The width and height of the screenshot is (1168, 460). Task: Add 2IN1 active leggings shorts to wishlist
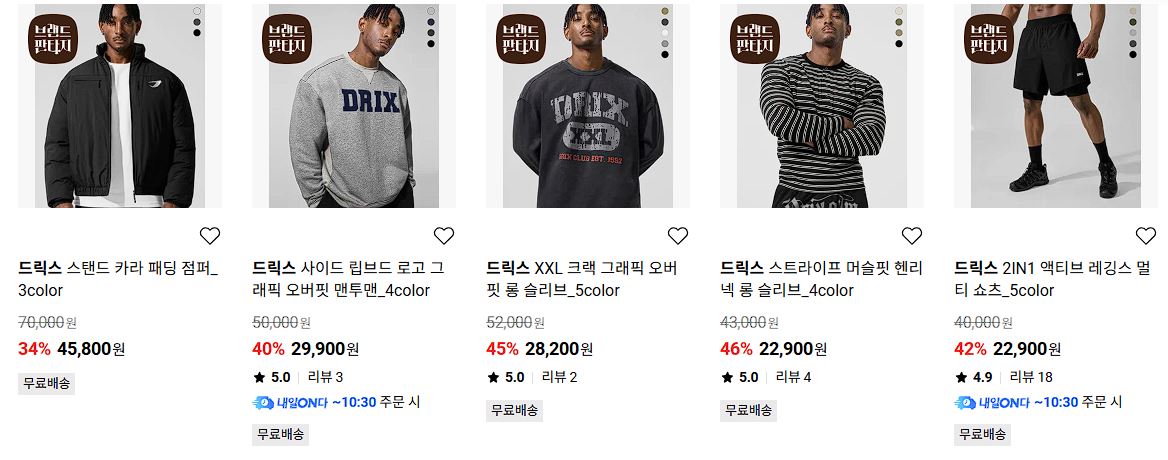click(1146, 236)
